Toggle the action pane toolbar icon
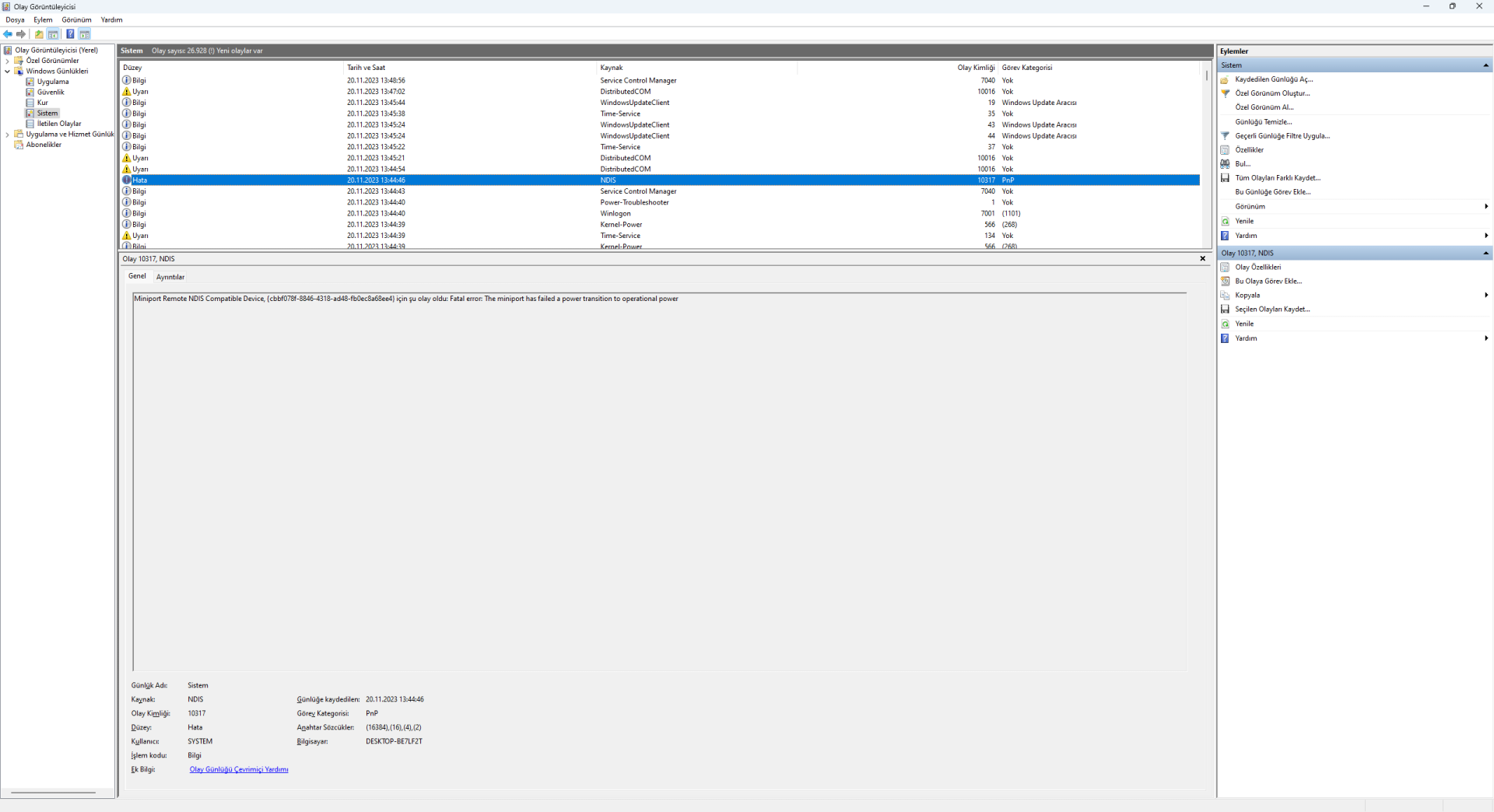This screenshot has height=812, width=1494. 85,34
